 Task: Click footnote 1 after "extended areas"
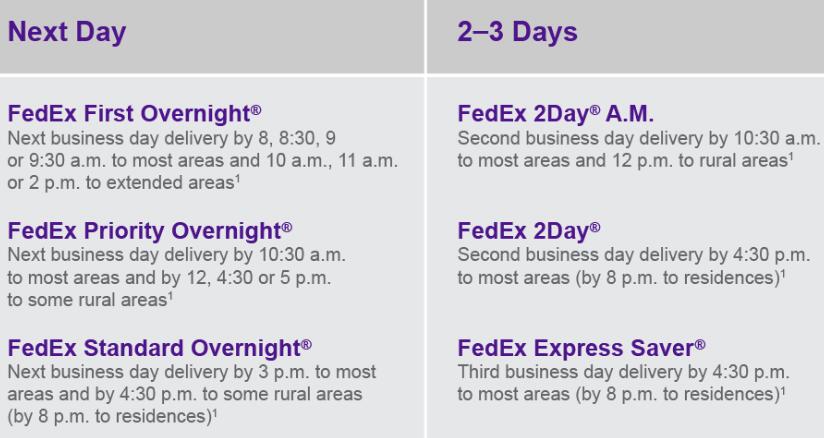click(238, 179)
